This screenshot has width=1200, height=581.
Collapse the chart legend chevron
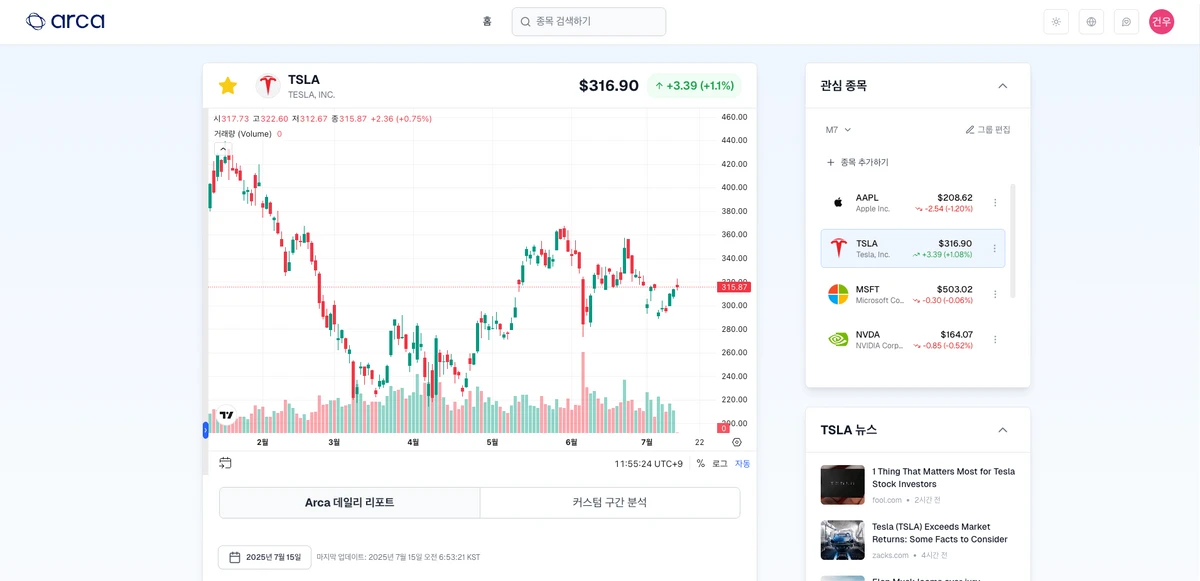(223, 148)
